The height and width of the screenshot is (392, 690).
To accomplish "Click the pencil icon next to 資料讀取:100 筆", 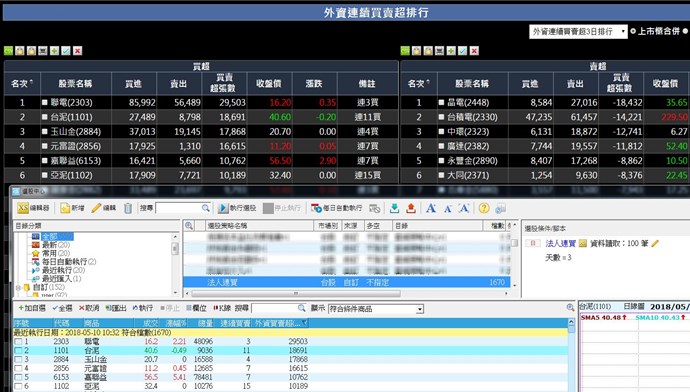I will pos(655,243).
